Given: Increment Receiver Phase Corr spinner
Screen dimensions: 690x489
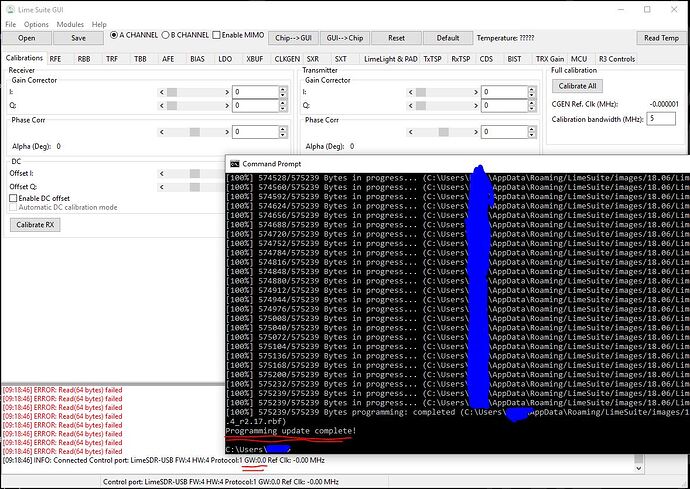Looking at the screenshot, I should tap(283, 129).
